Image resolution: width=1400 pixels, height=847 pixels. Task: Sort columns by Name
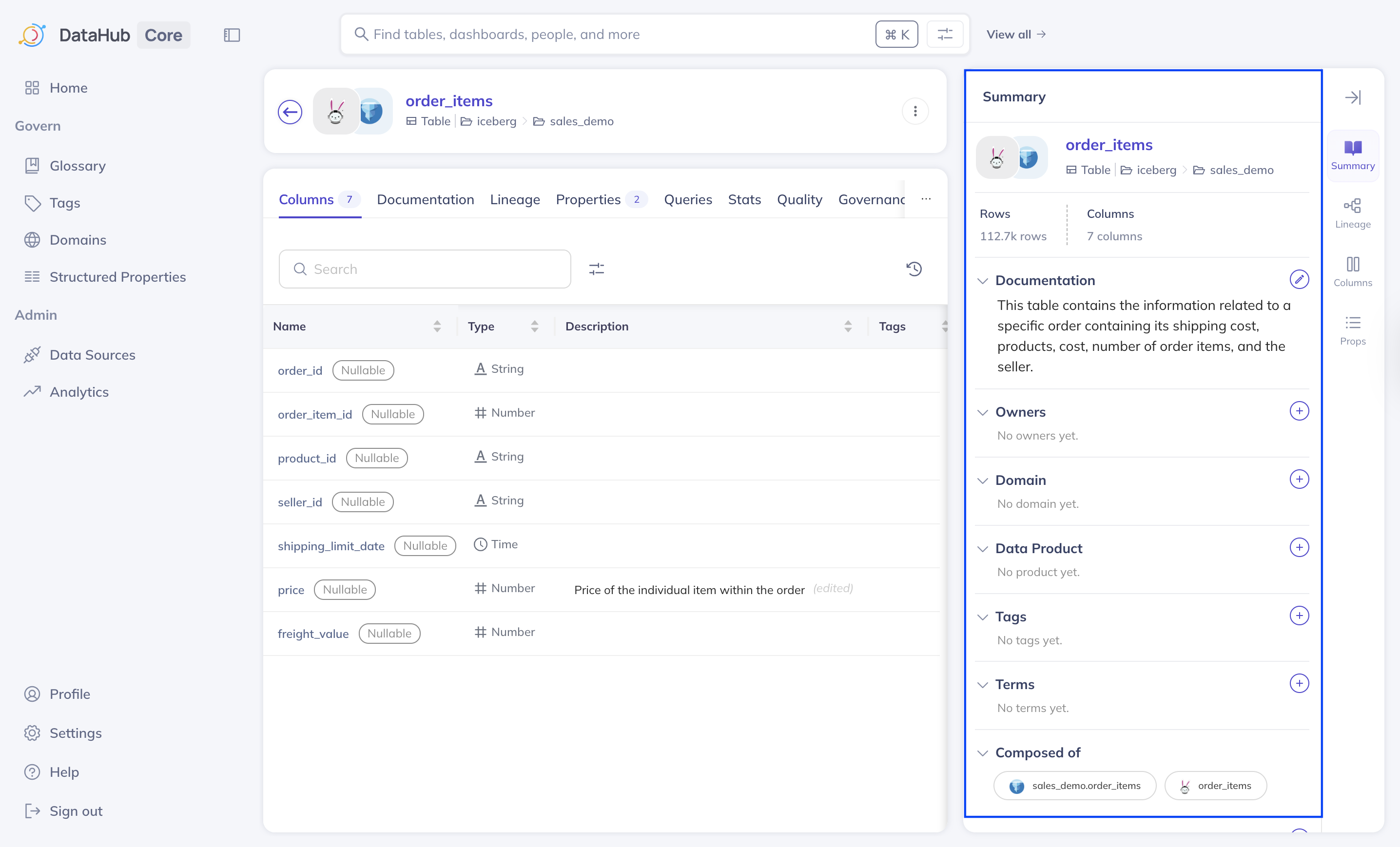[x=436, y=326]
